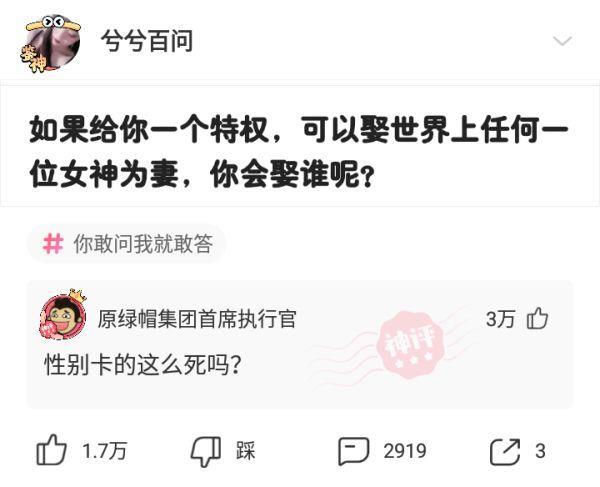This screenshot has width=600, height=487.
Task: View the 原绿帽集团首席执行官 commenter avatar
Action: coord(62,316)
